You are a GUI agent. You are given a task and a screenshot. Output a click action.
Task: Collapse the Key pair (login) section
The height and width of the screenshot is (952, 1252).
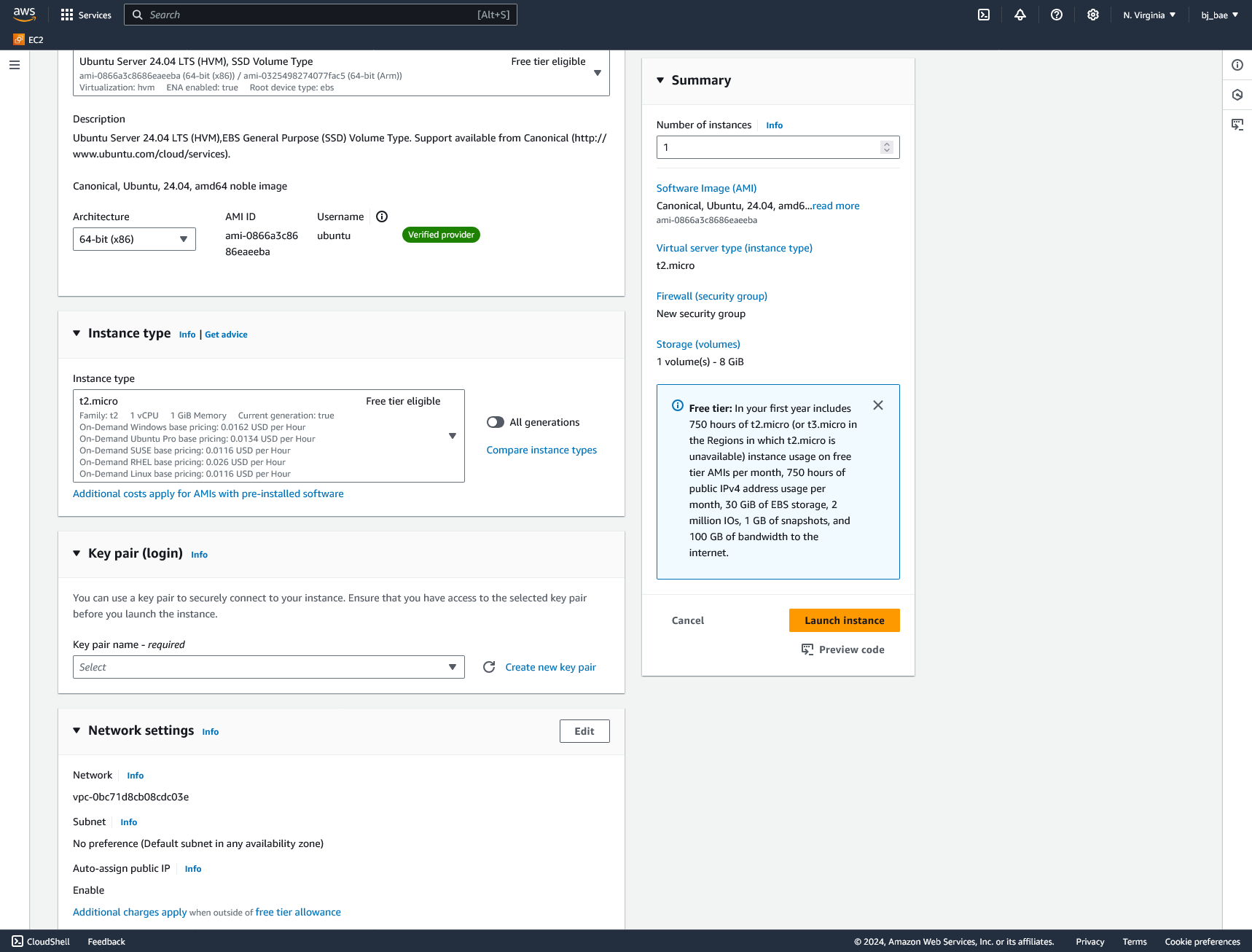[x=77, y=553]
